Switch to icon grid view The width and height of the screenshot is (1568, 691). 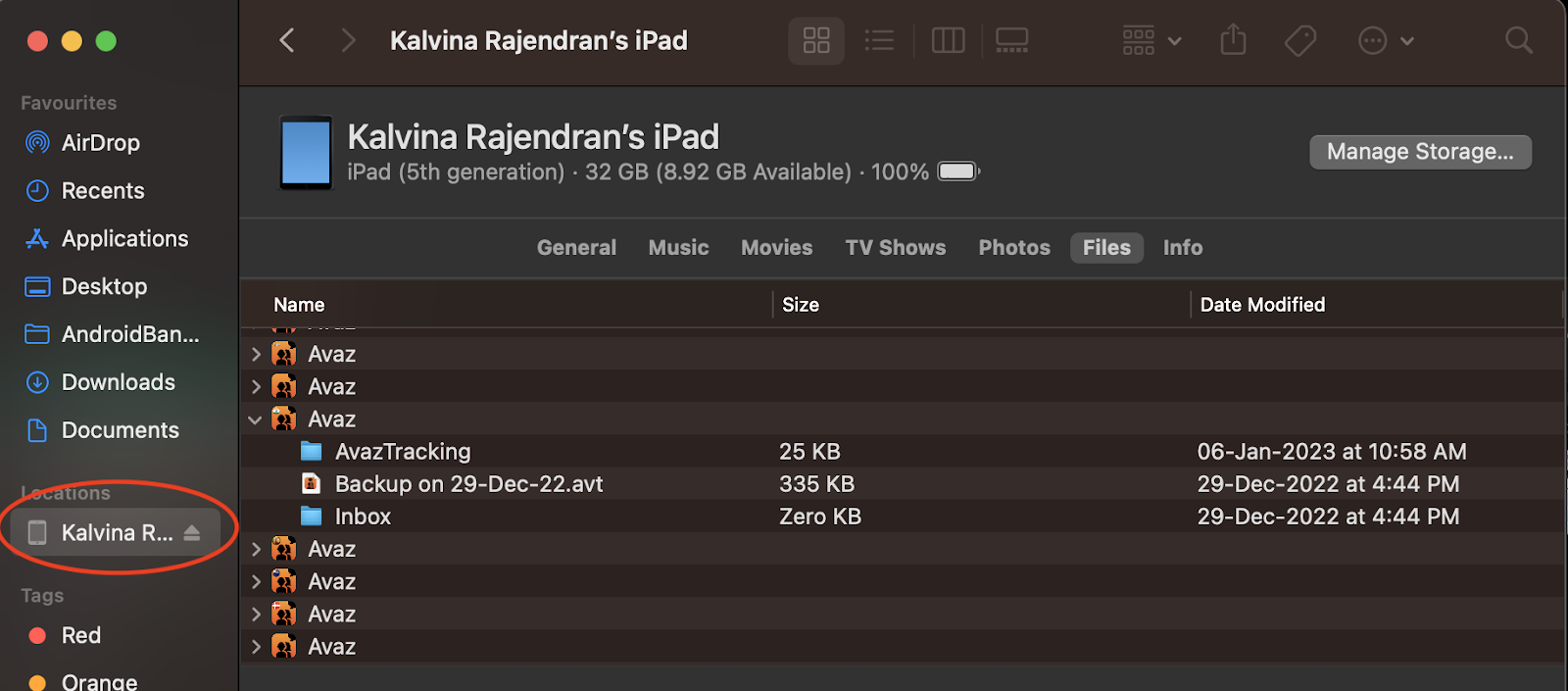coord(816,40)
